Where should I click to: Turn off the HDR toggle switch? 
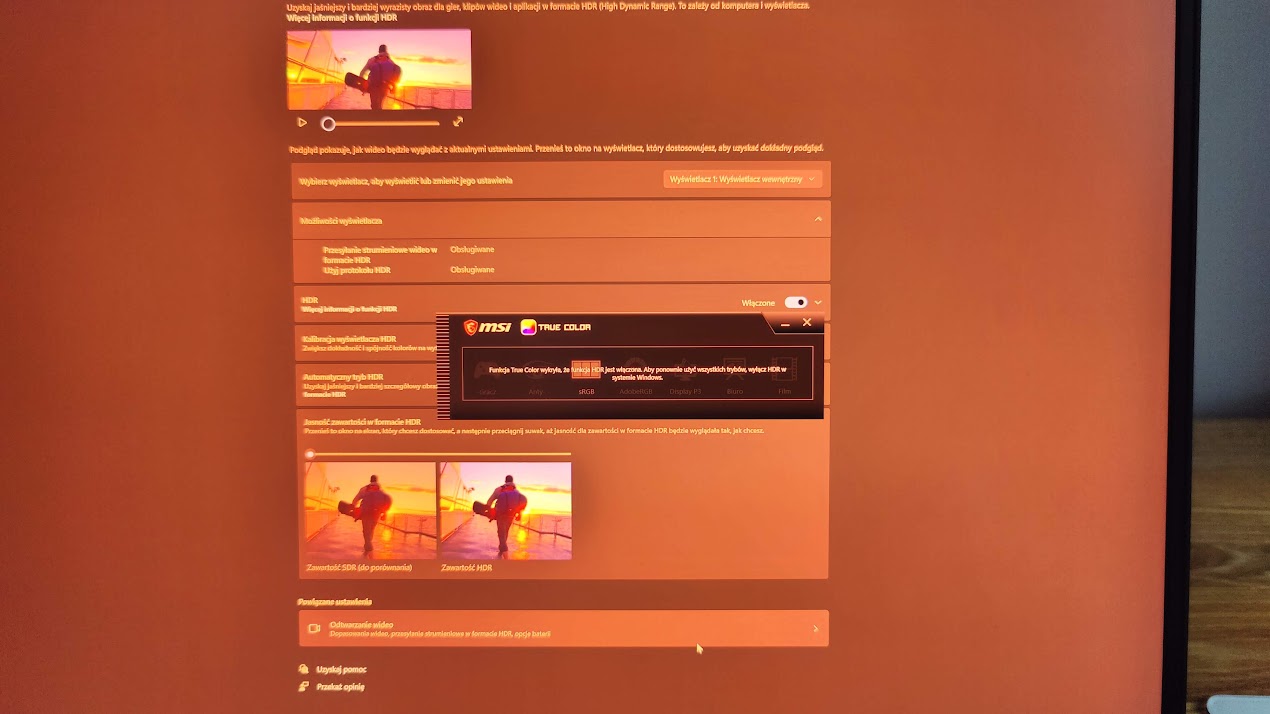[x=795, y=302]
